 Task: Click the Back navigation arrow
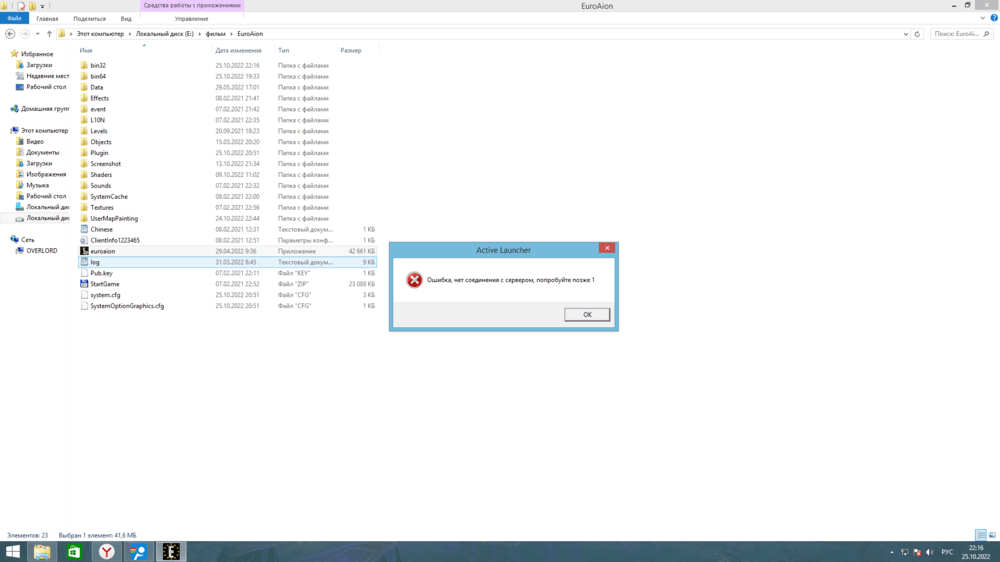pyautogui.click(x=10, y=34)
